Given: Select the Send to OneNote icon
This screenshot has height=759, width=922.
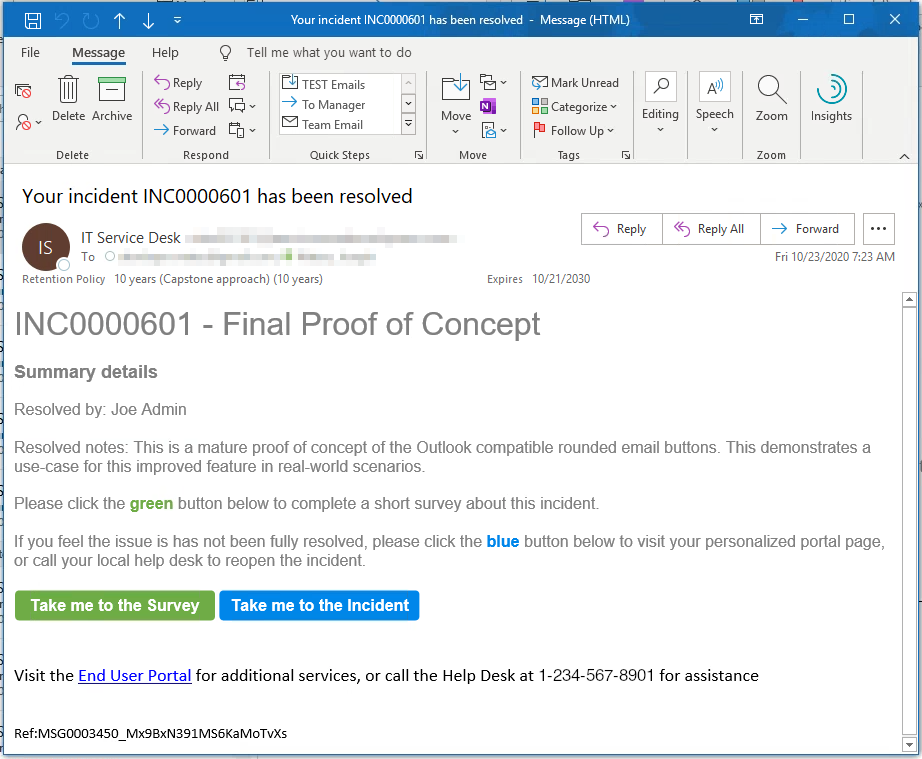Looking at the screenshot, I should [x=490, y=106].
